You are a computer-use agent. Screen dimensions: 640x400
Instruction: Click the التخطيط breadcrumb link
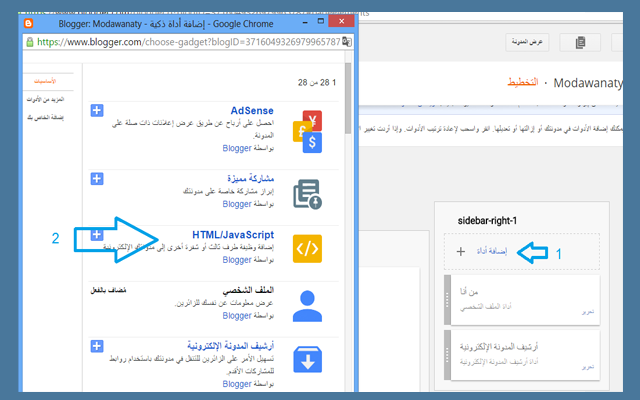pyautogui.click(x=523, y=82)
